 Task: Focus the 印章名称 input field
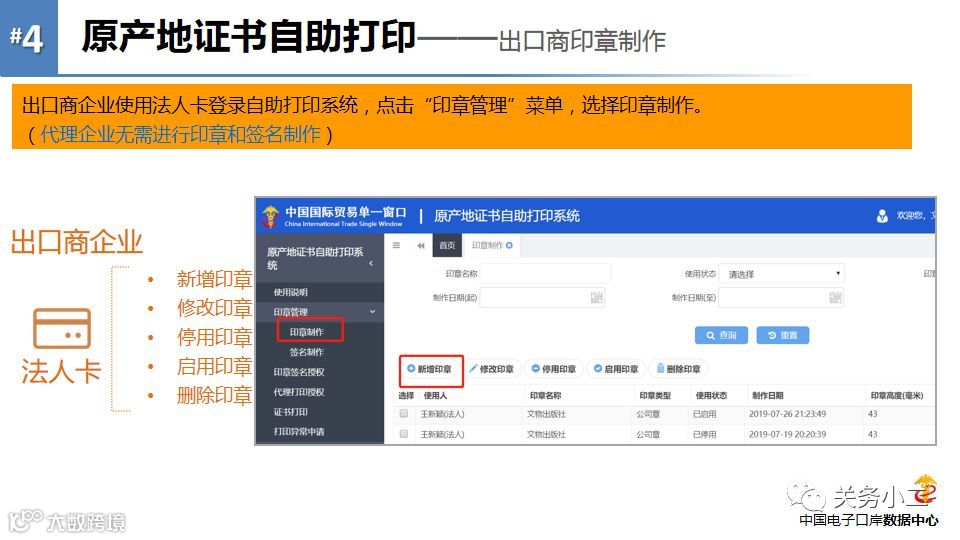[546, 274]
